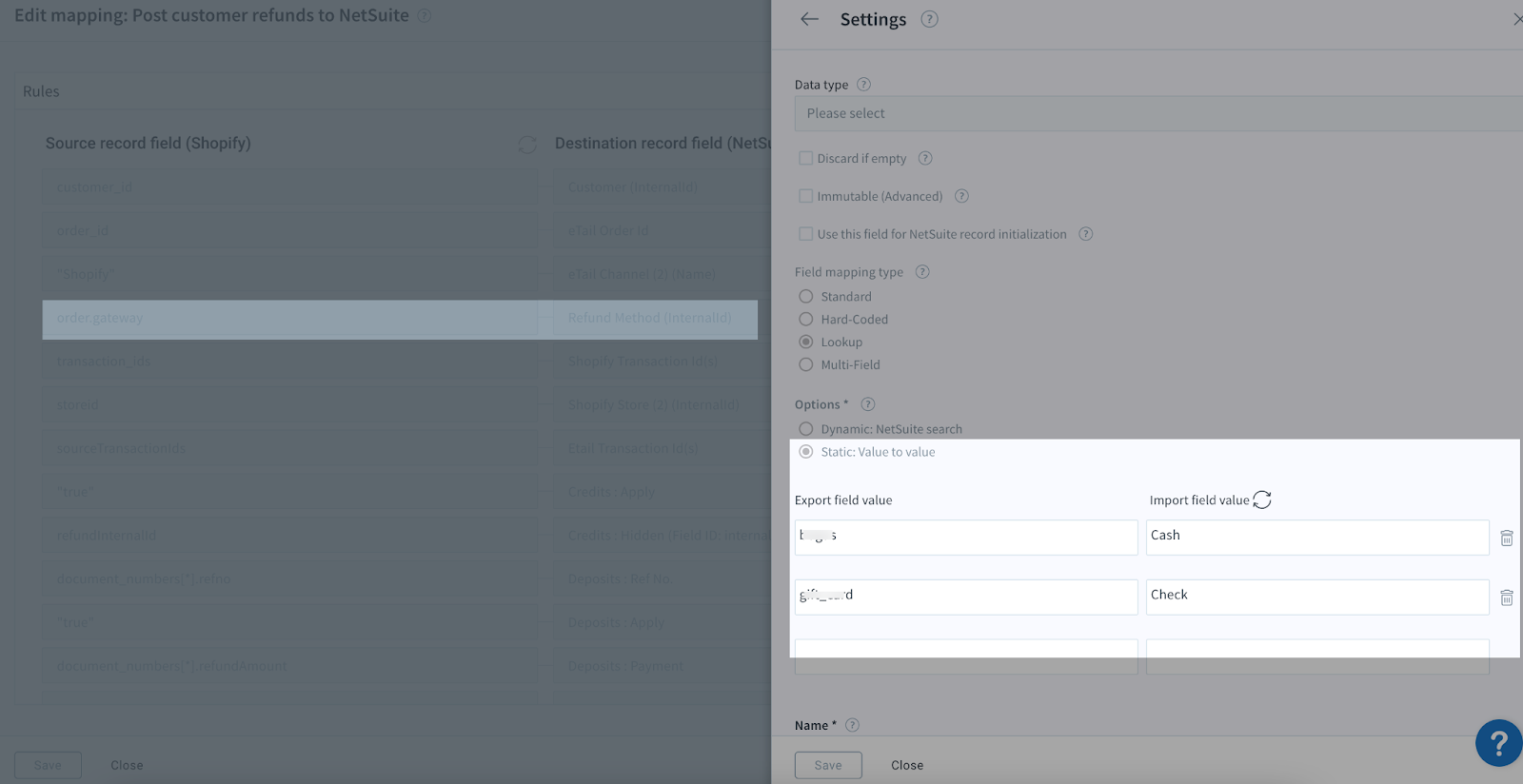Click Close on the Edit mapping page

[127, 765]
